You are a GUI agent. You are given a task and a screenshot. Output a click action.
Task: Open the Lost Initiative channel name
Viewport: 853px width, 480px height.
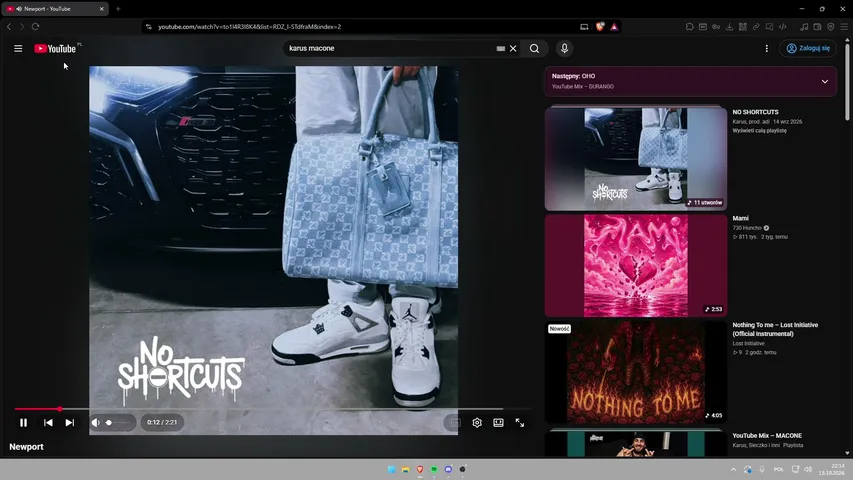tap(748, 343)
